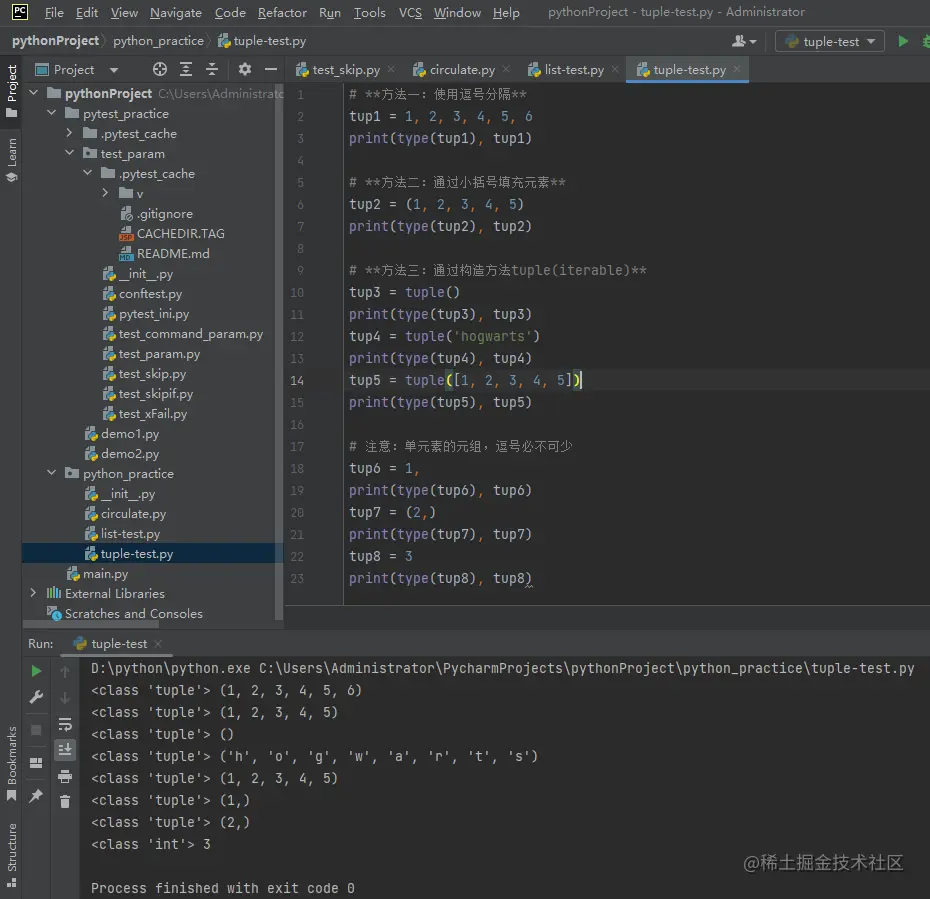Open project panel gear settings
Viewport: 930px width, 899px height.
244,69
